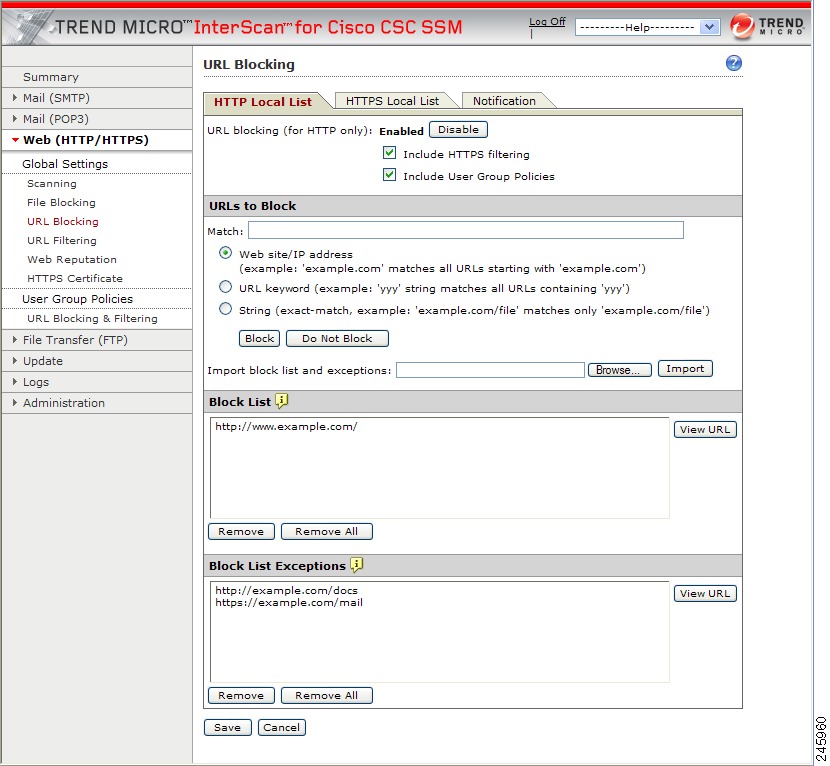This screenshot has height=766, width=830.
Task: Expand the Mail (SMTP) menu section
Action: [x=56, y=98]
